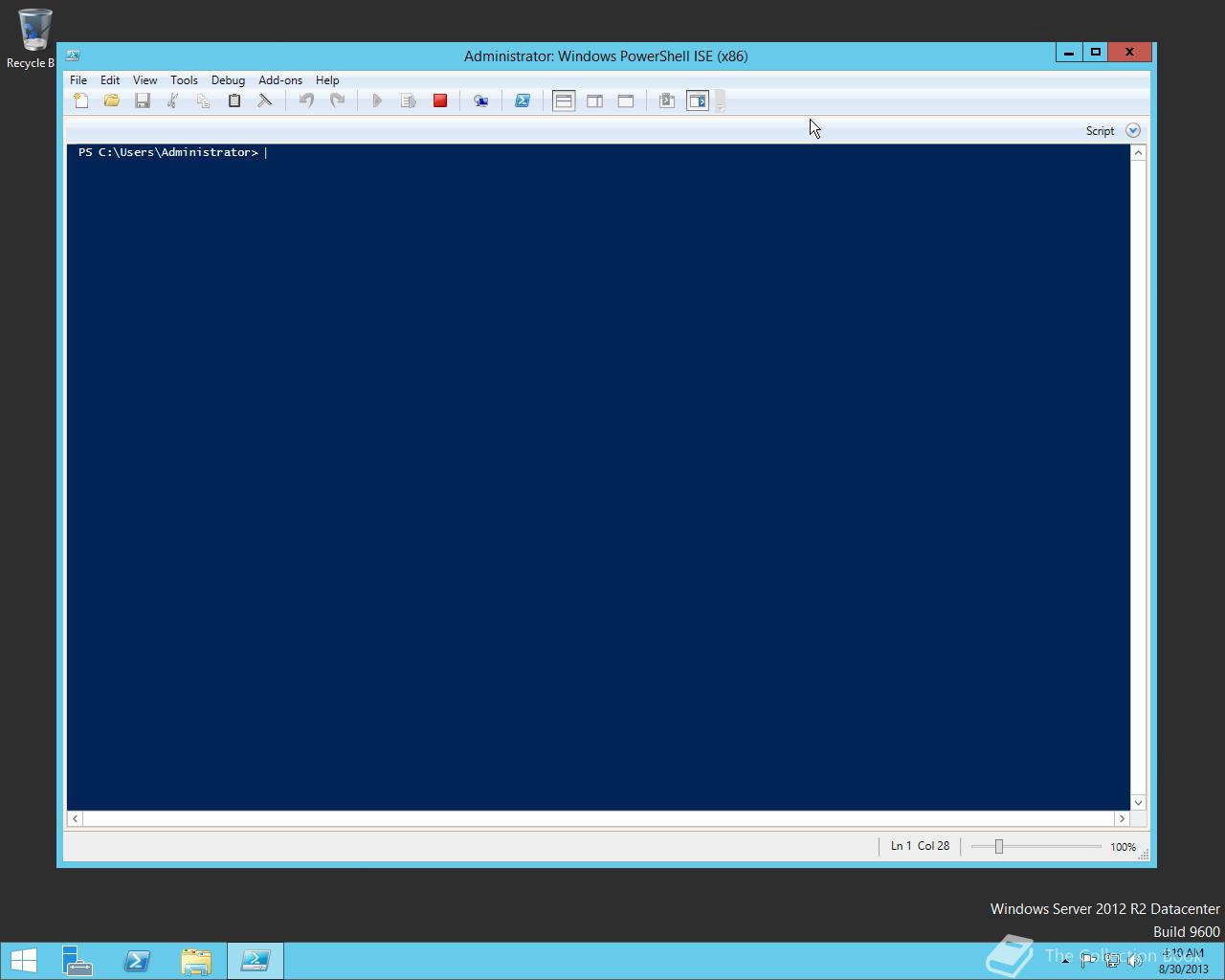
Task: Maximize the PowerShell ISE window
Action: [1096, 53]
